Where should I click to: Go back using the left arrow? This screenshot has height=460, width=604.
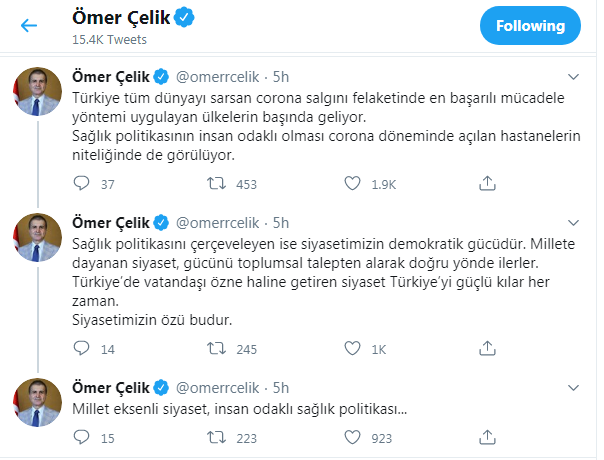point(29,26)
